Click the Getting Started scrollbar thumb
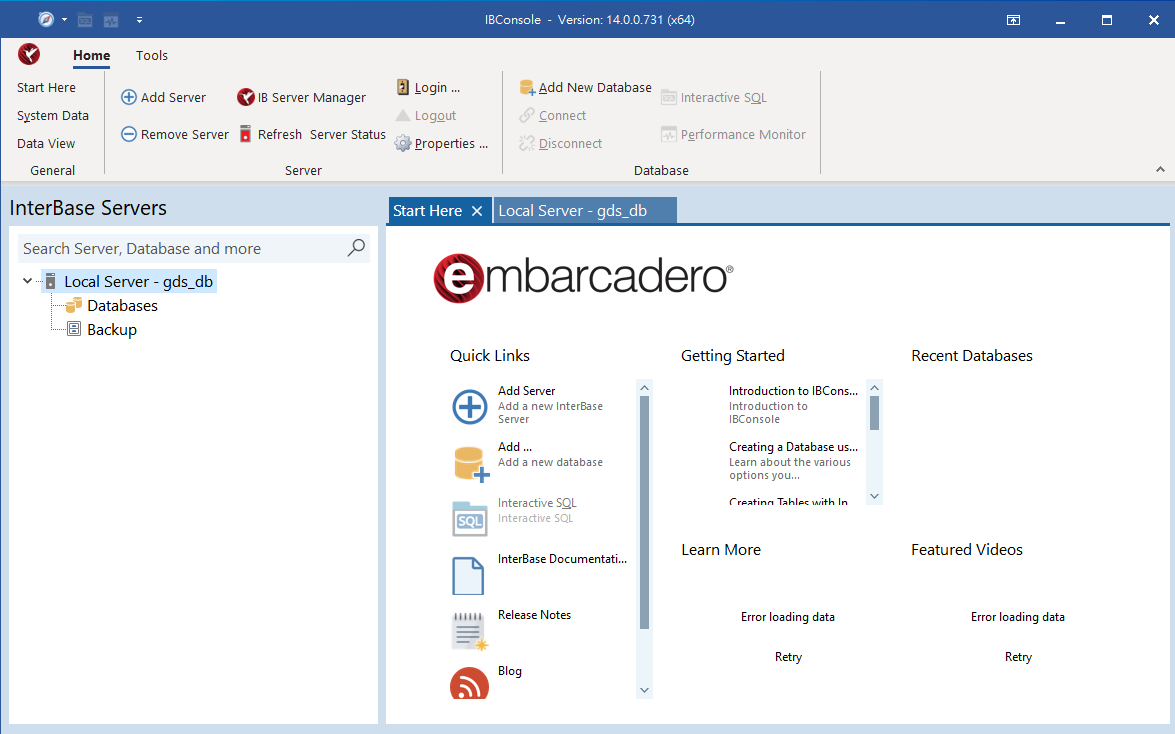The image size is (1175, 734). click(874, 412)
